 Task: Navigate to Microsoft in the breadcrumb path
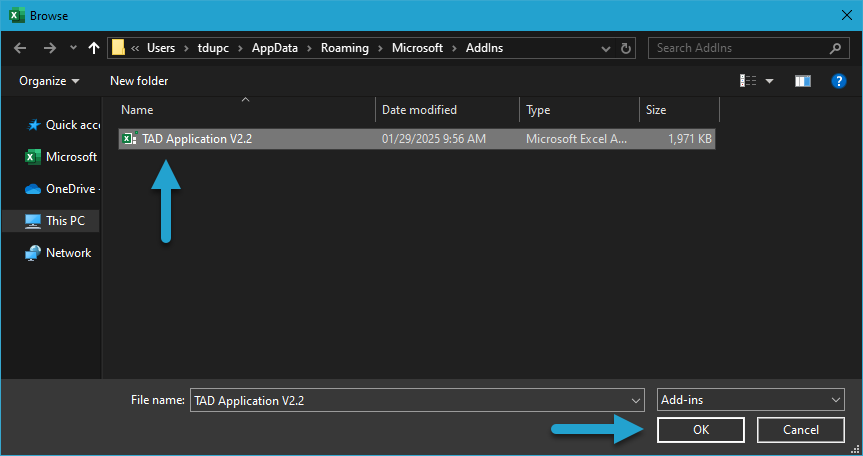point(417,48)
